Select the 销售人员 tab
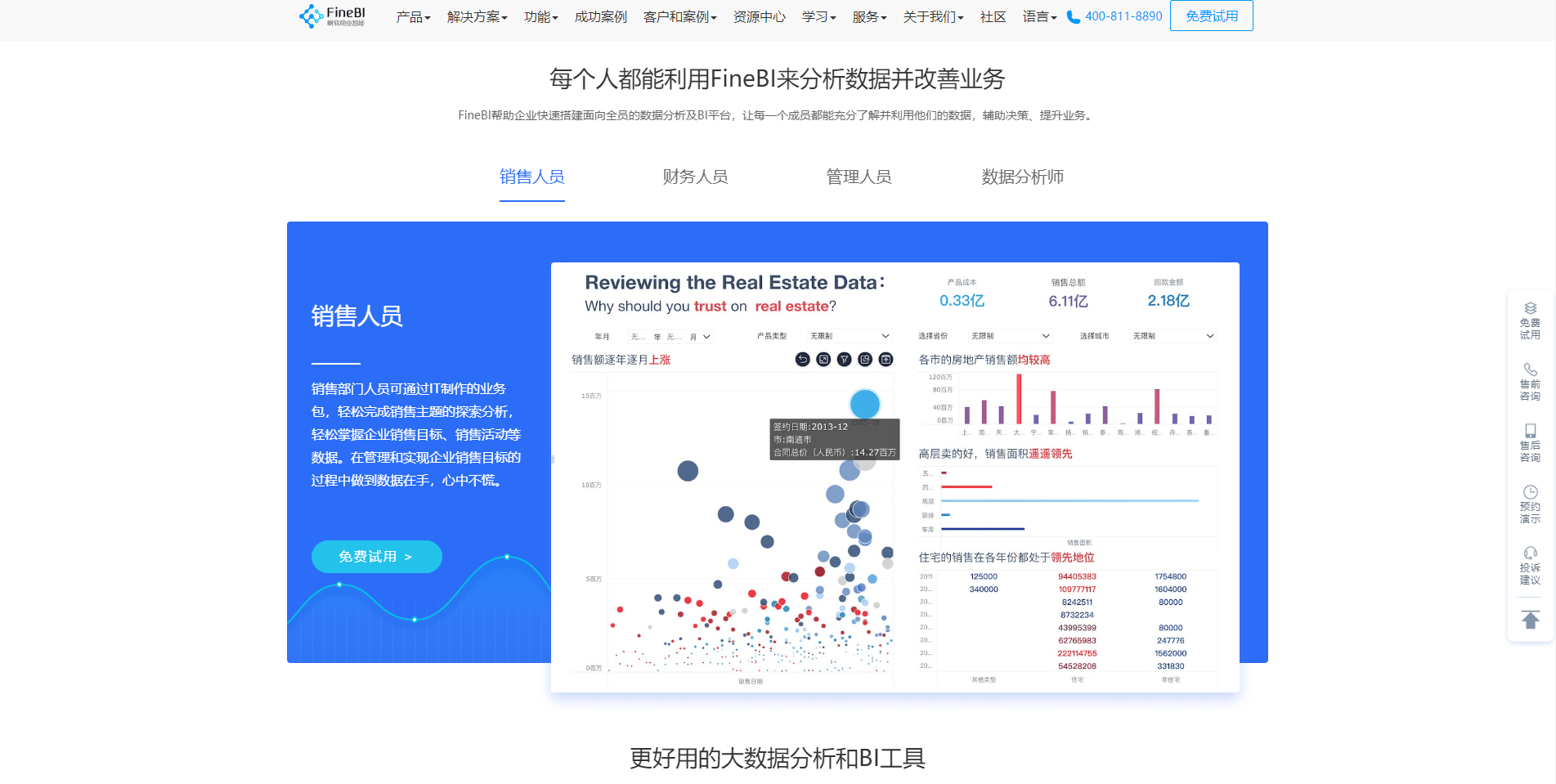This screenshot has height=784, width=1556. click(532, 177)
